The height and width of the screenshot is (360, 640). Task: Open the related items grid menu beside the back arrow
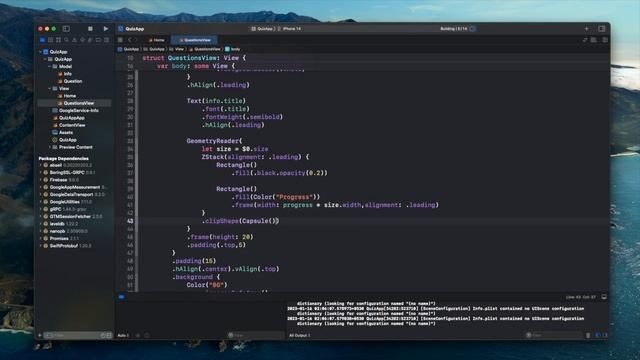(x=120, y=40)
